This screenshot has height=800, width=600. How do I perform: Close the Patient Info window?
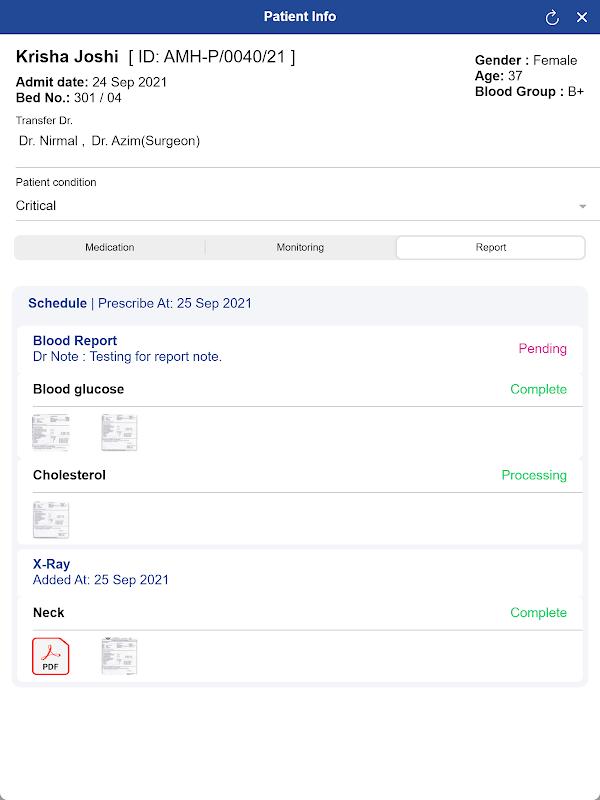(x=582, y=17)
